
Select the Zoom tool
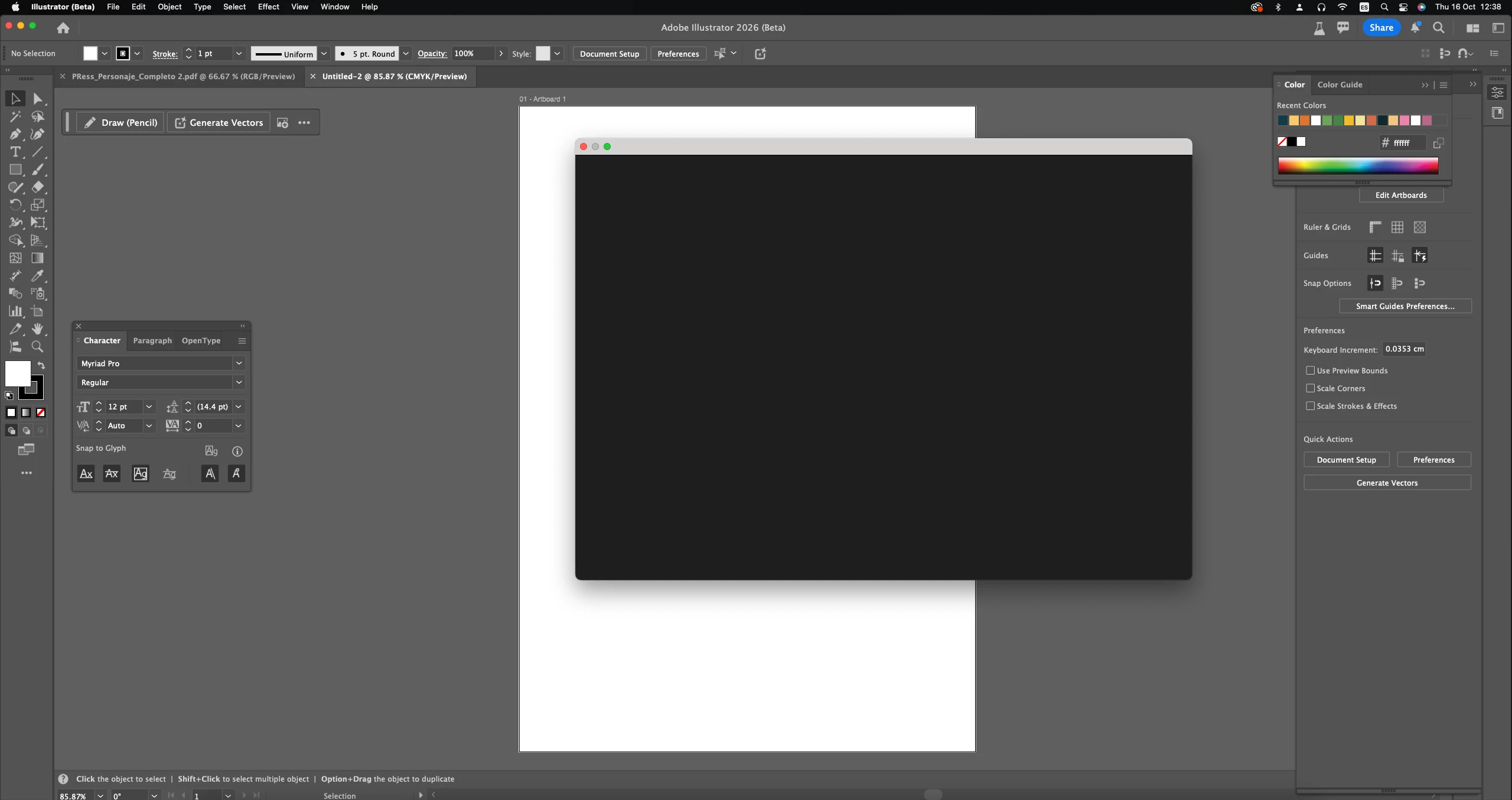click(x=38, y=347)
